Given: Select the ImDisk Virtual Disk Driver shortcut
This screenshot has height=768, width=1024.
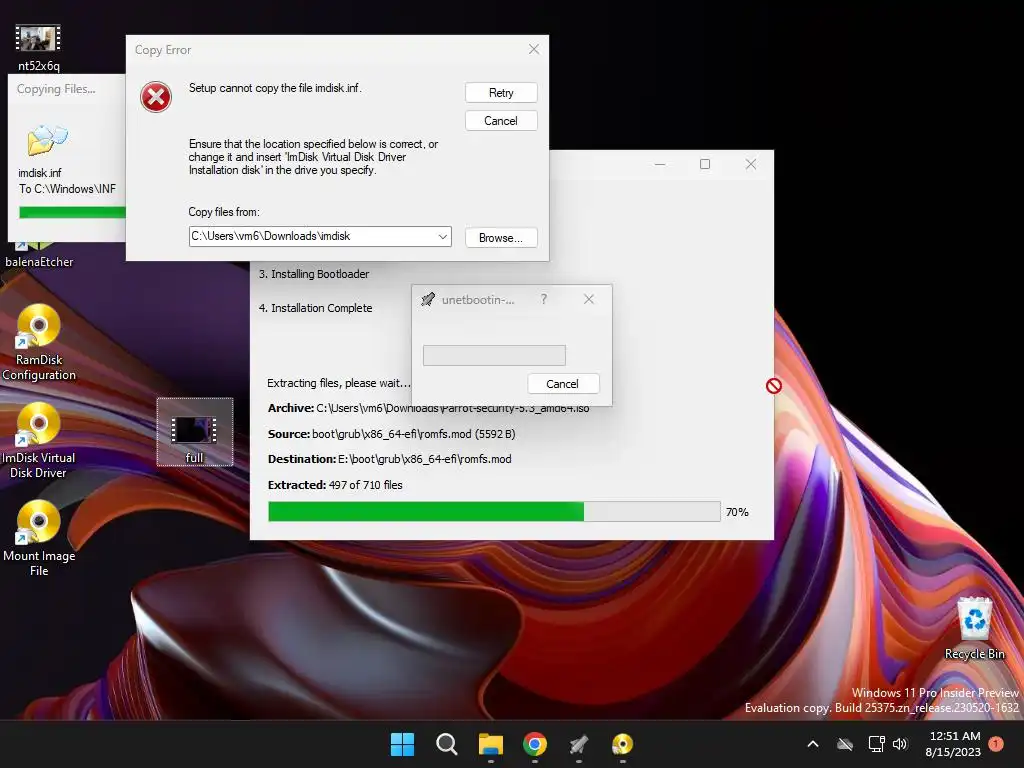Looking at the screenshot, I should tap(39, 441).
